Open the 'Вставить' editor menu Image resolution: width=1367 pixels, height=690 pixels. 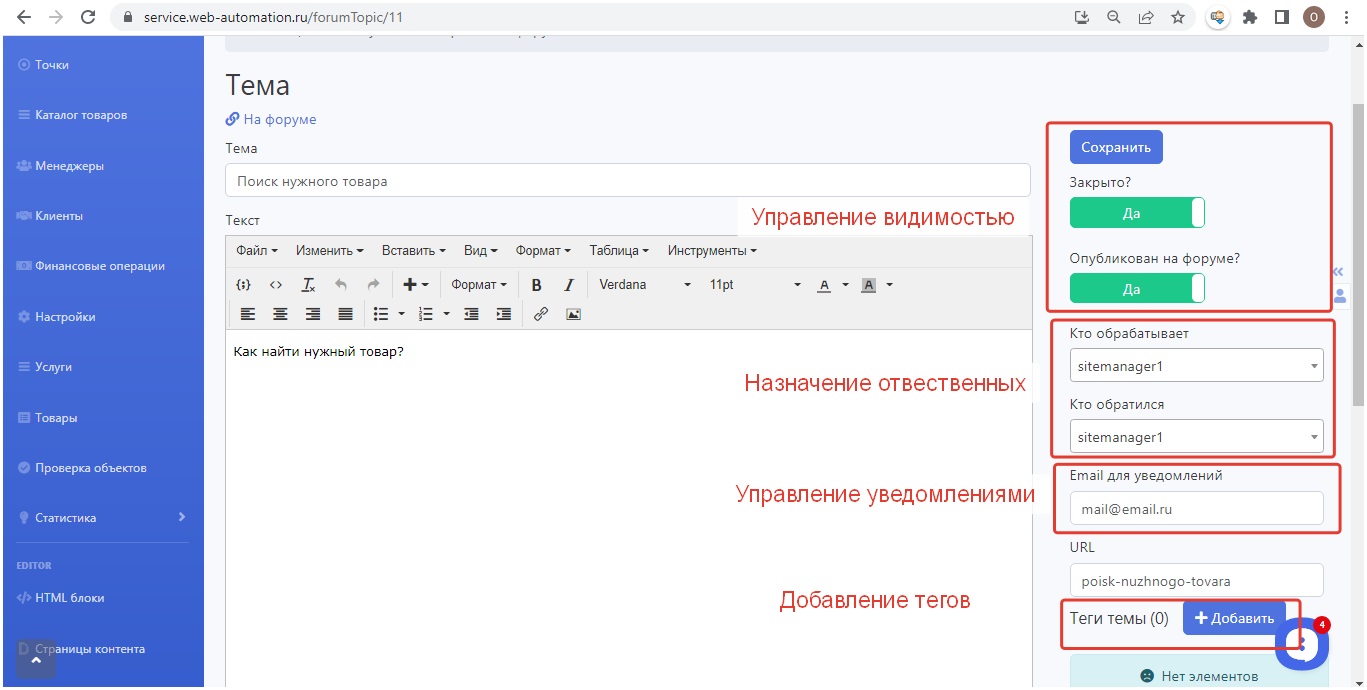click(413, 251)
